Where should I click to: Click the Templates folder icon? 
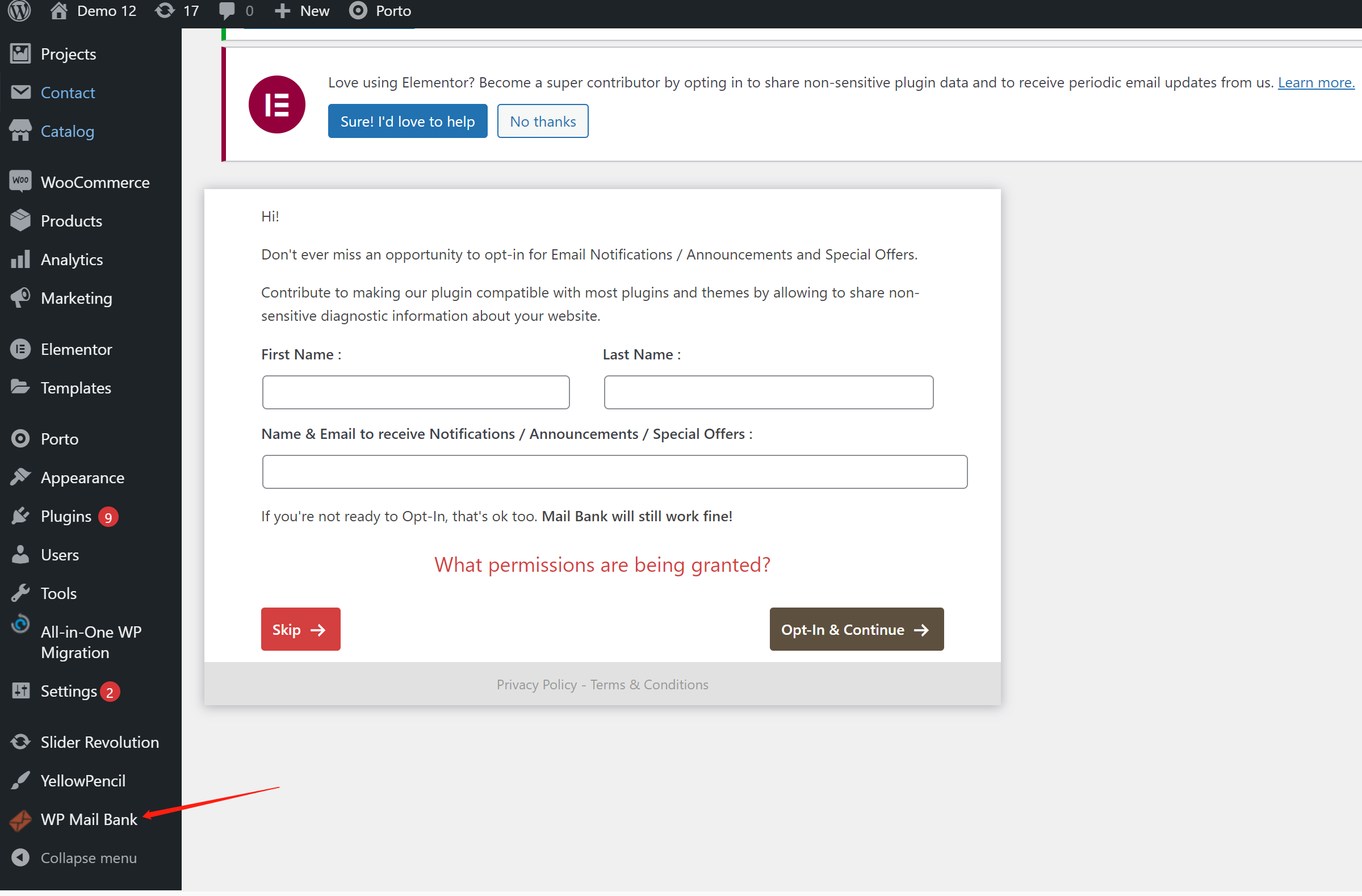click(20, 387)
